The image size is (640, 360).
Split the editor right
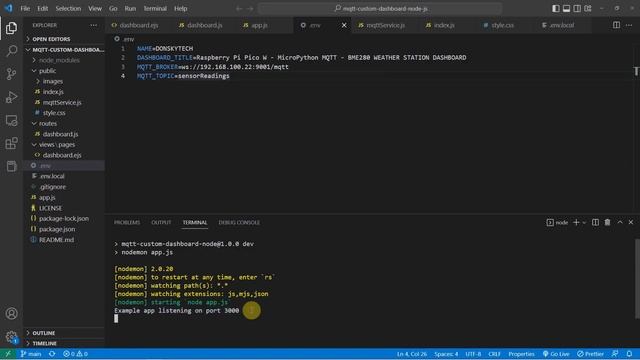616,25
